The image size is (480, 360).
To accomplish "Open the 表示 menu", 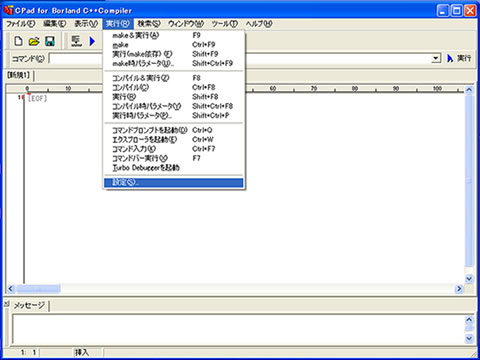I will (86, 24).
